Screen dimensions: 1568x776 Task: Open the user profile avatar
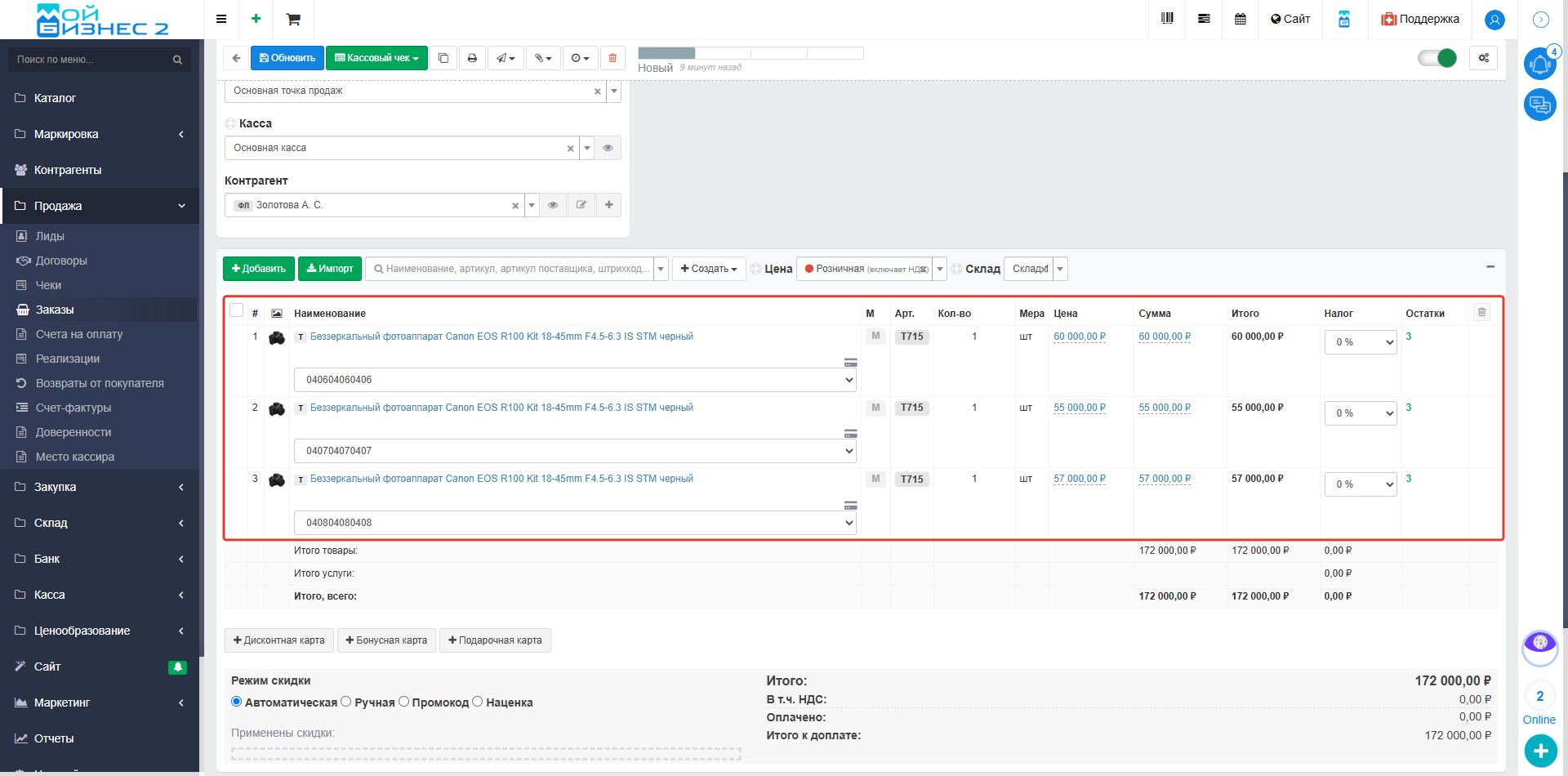pyautogui.click(x=1494, y=20)
